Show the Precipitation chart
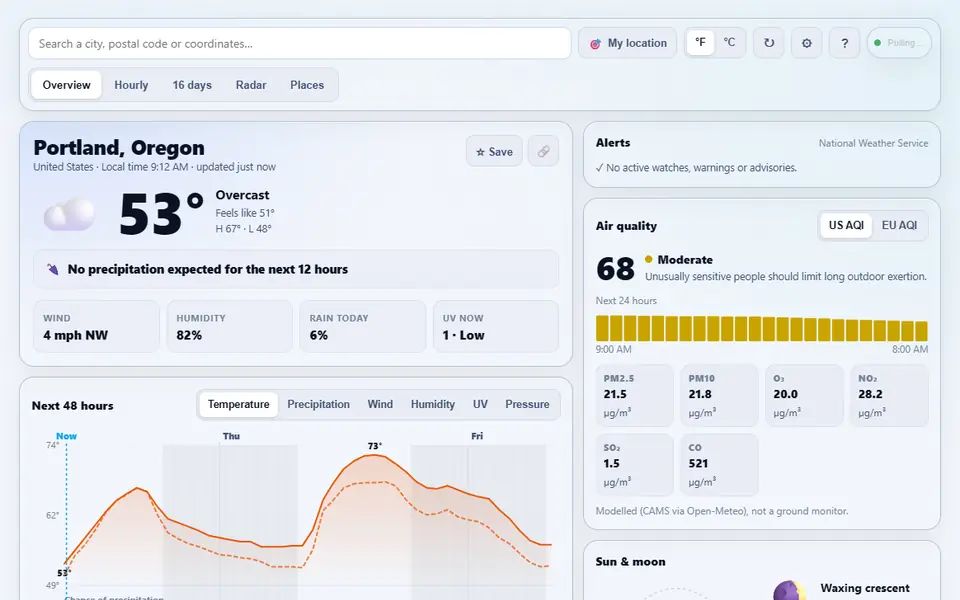 [318, 404]
